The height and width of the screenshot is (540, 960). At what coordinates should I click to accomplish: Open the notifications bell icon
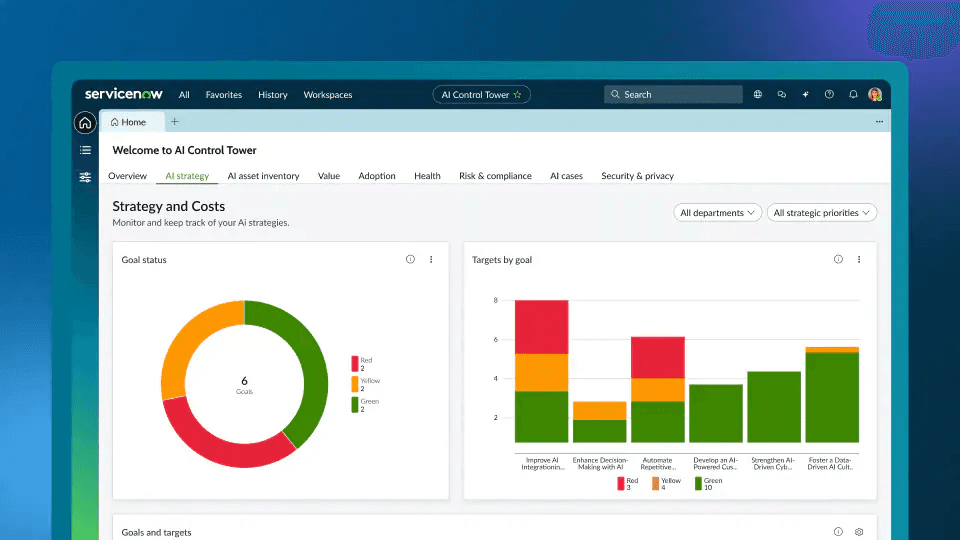[853, 94]
